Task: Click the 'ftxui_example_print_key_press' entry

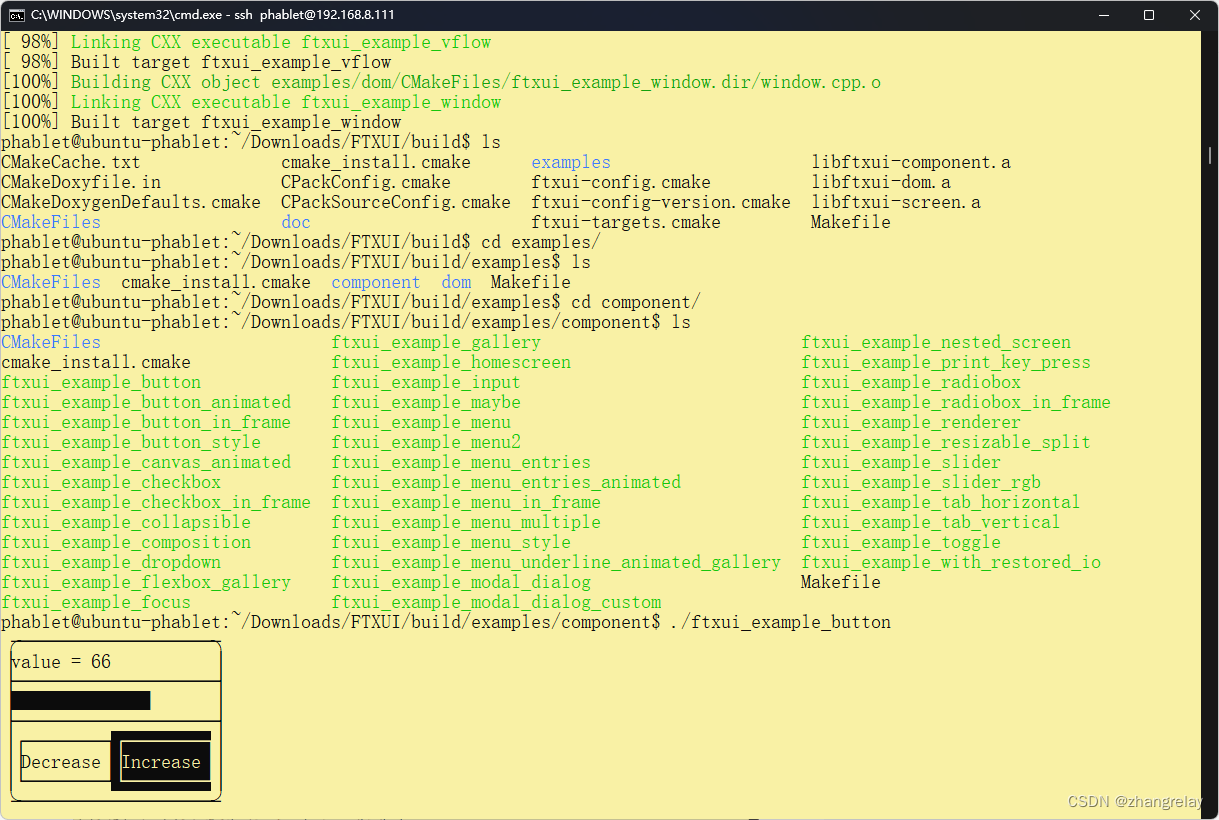Action: (x=946, y=362)
